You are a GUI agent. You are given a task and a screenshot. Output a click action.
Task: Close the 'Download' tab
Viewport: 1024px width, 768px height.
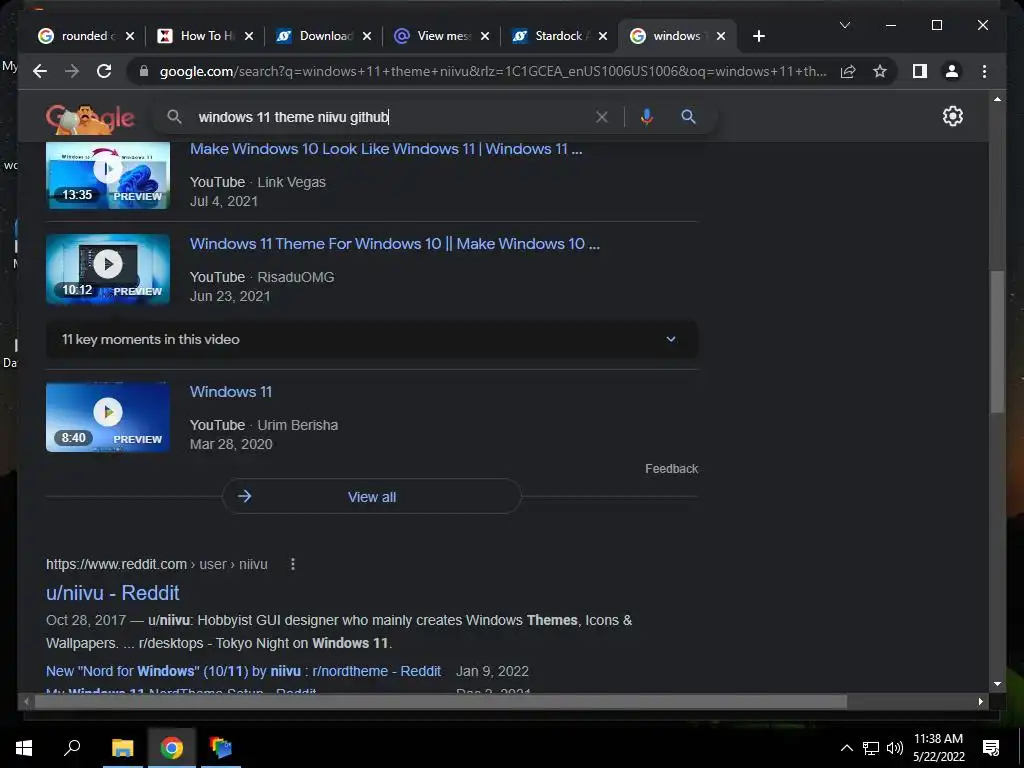[367, 36]
